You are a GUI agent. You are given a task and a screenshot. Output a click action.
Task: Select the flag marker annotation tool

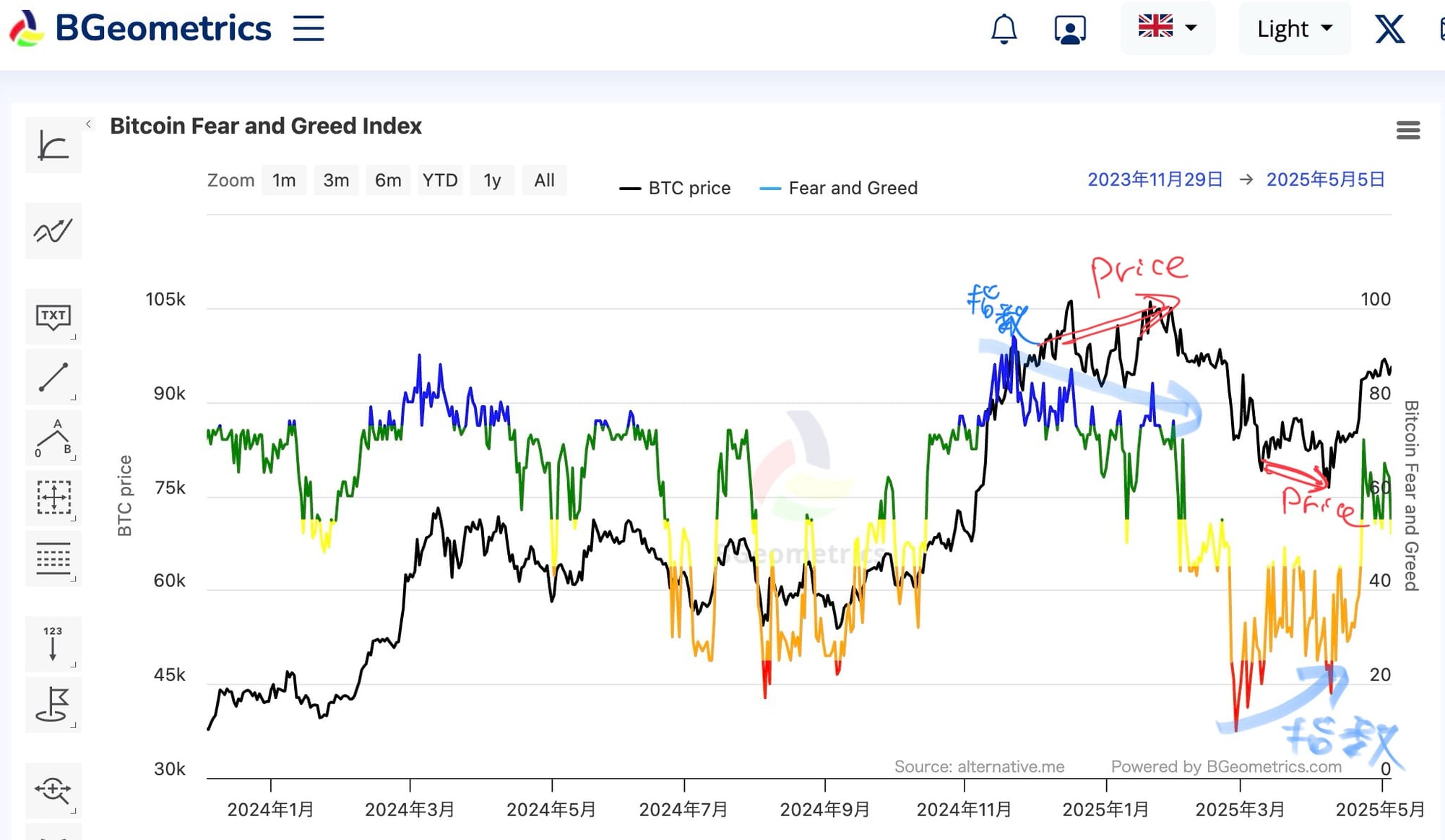(x=53, y=705)
